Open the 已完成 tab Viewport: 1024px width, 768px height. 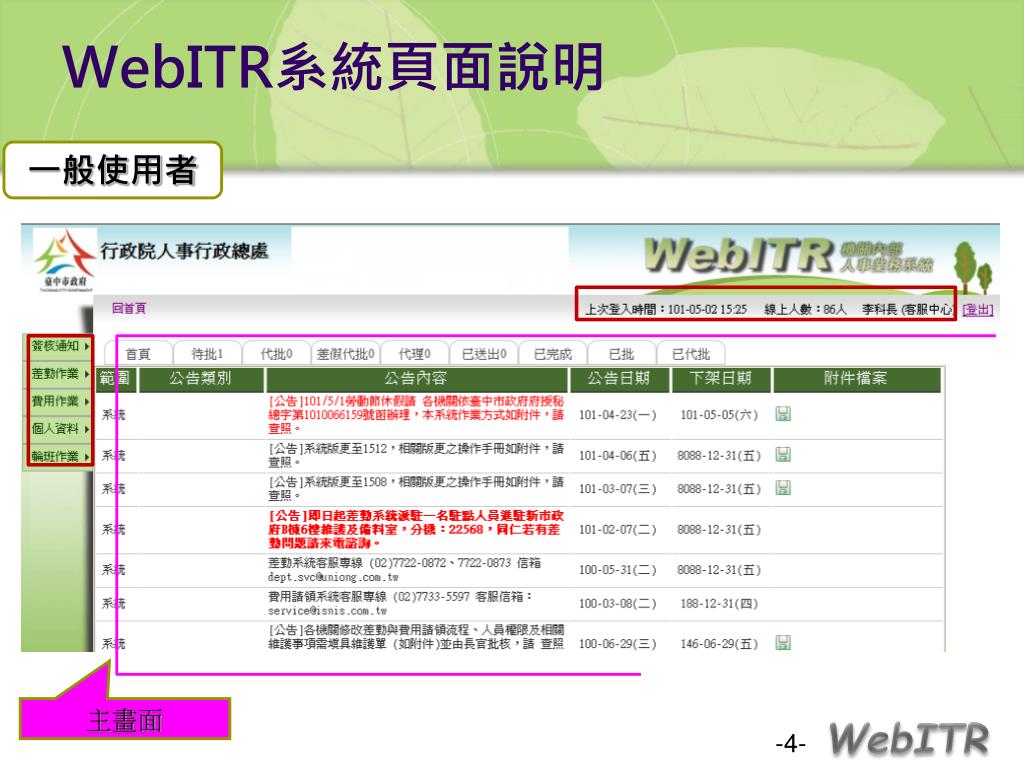(552, 354)
